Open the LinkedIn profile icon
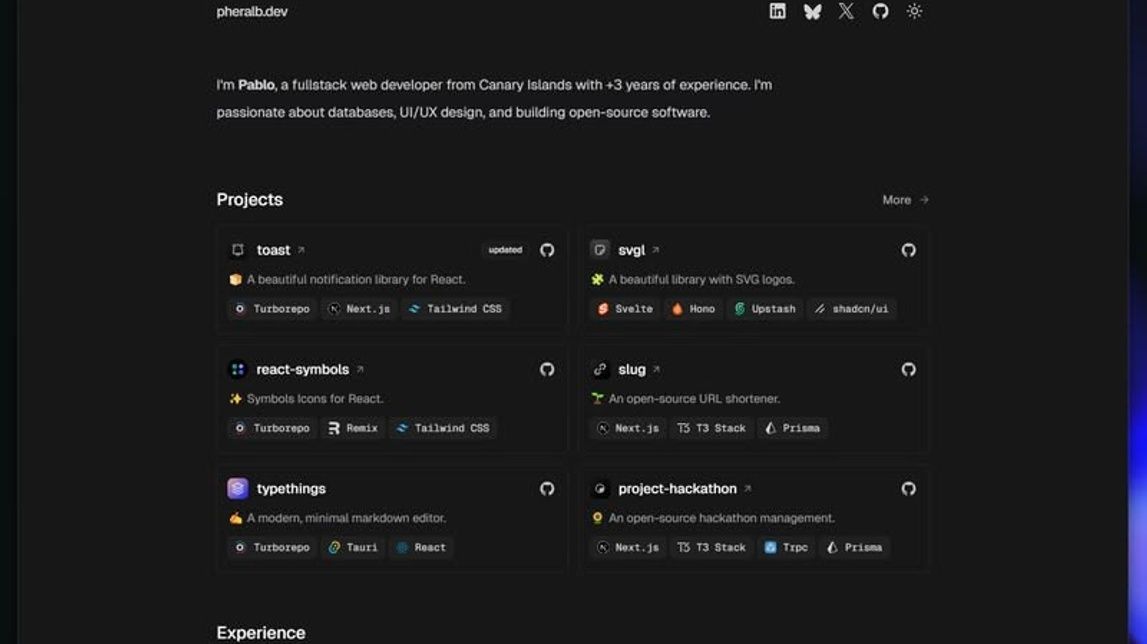The image size is (1147, 644). click(778, 11)
